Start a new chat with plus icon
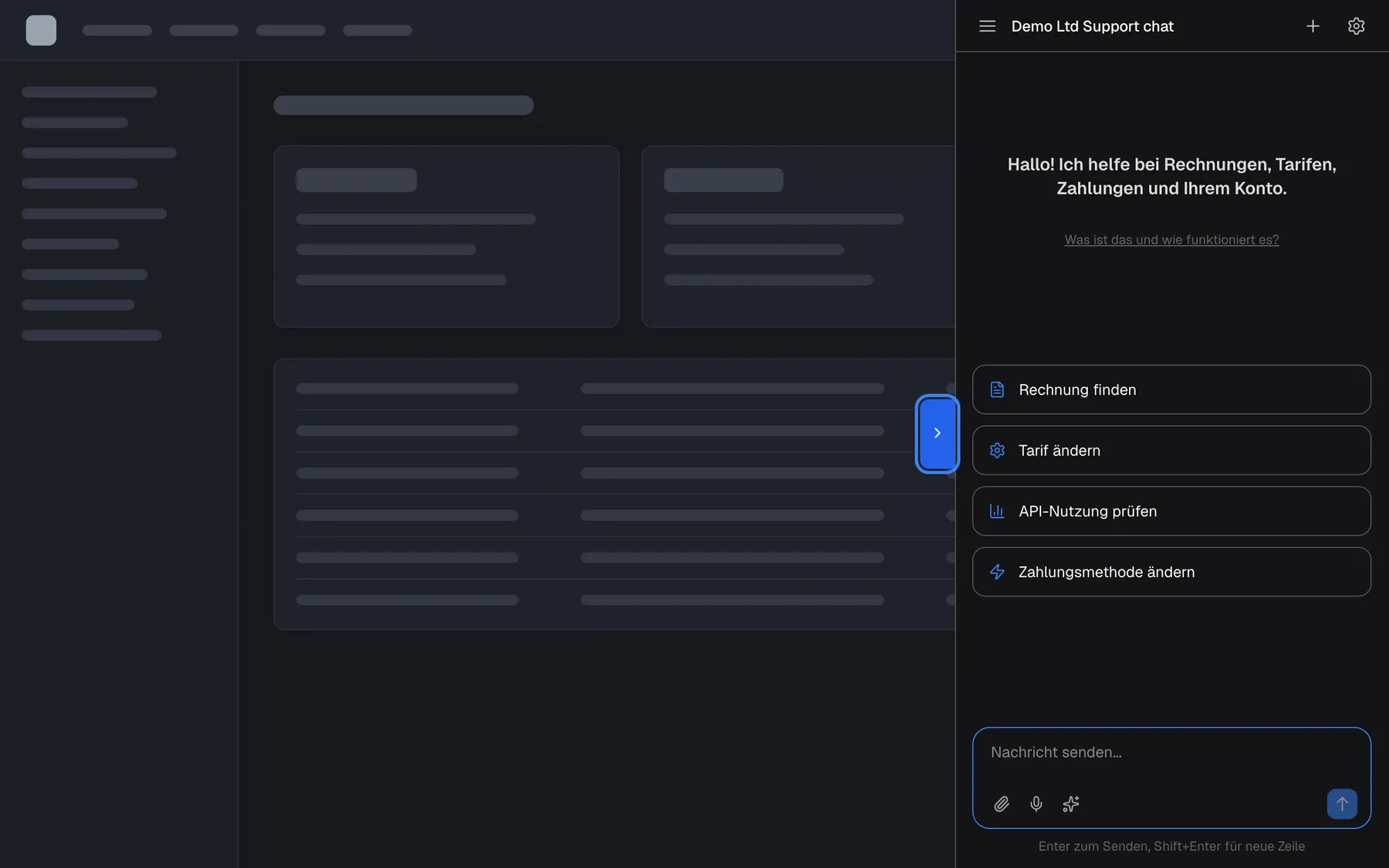 point(1313,26)
